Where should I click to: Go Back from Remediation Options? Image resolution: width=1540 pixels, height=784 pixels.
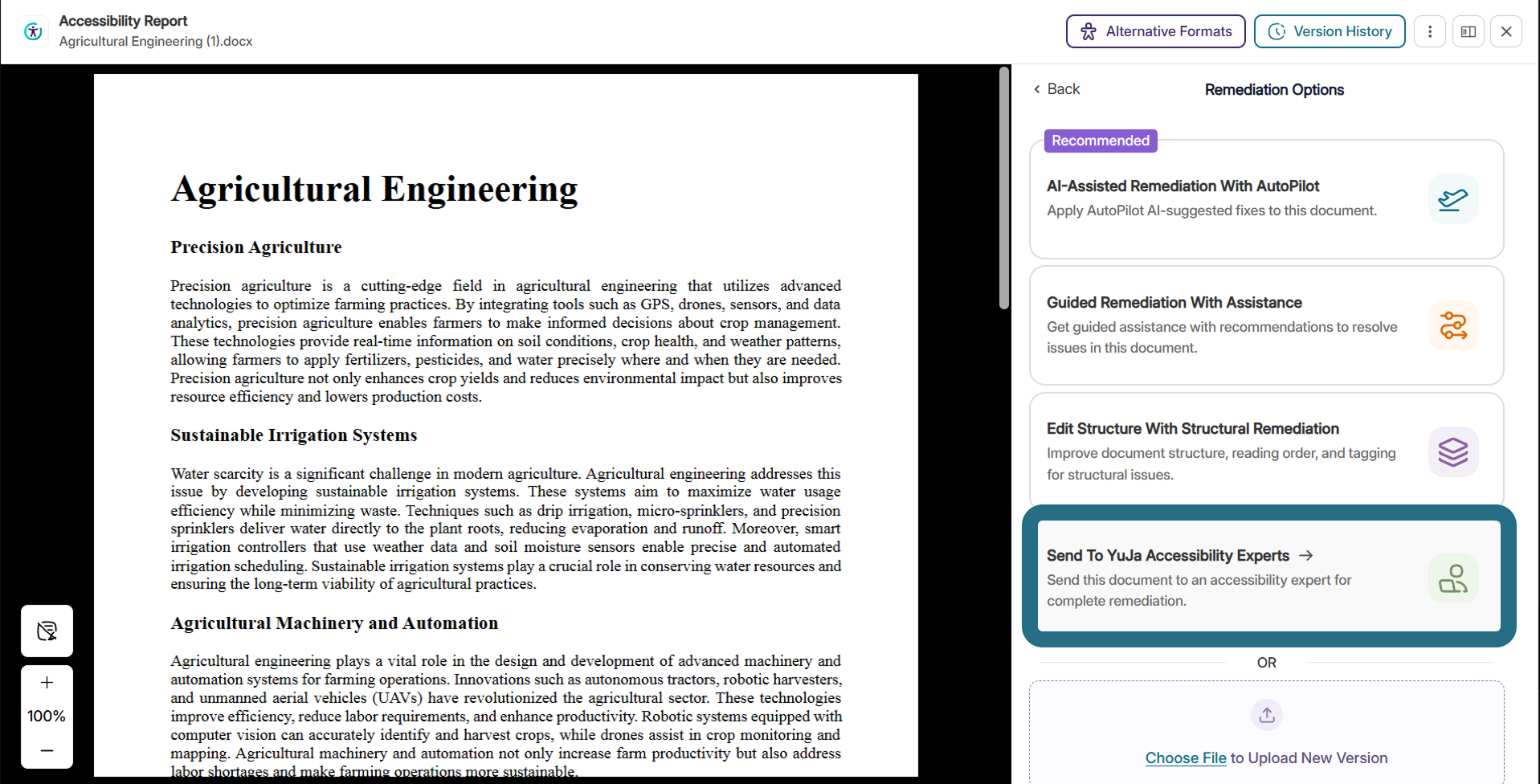tap(1056, 89)
